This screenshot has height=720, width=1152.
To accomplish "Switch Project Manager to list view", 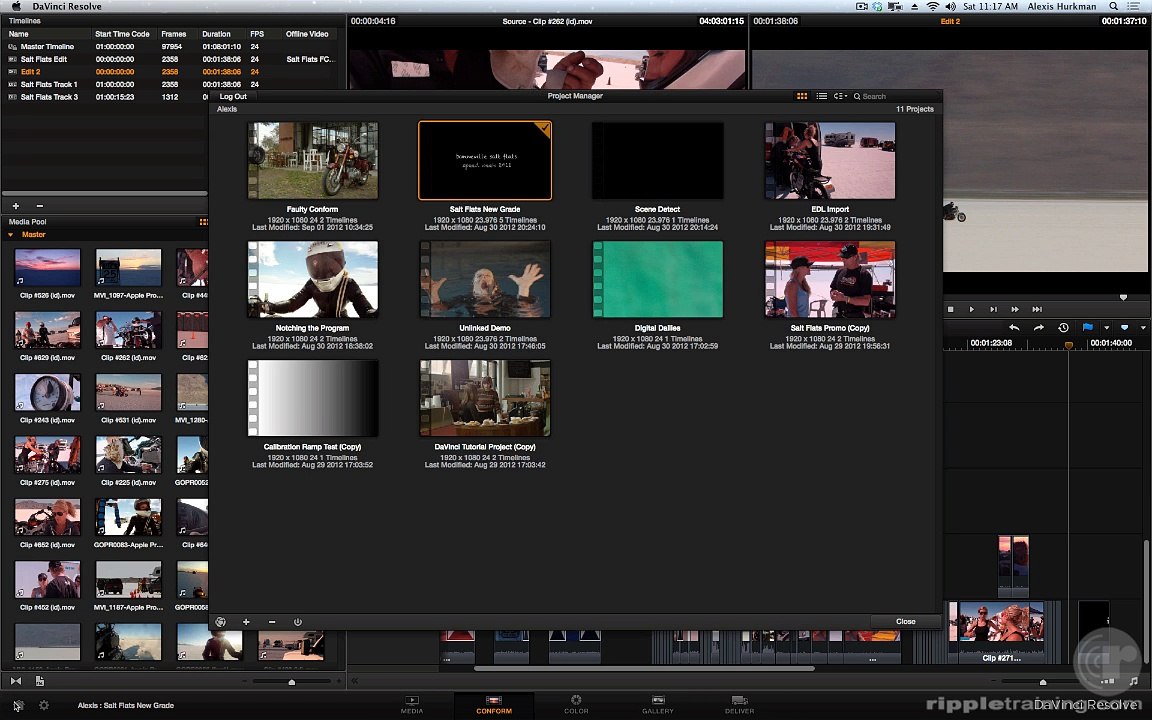I will tap(821, 96).
